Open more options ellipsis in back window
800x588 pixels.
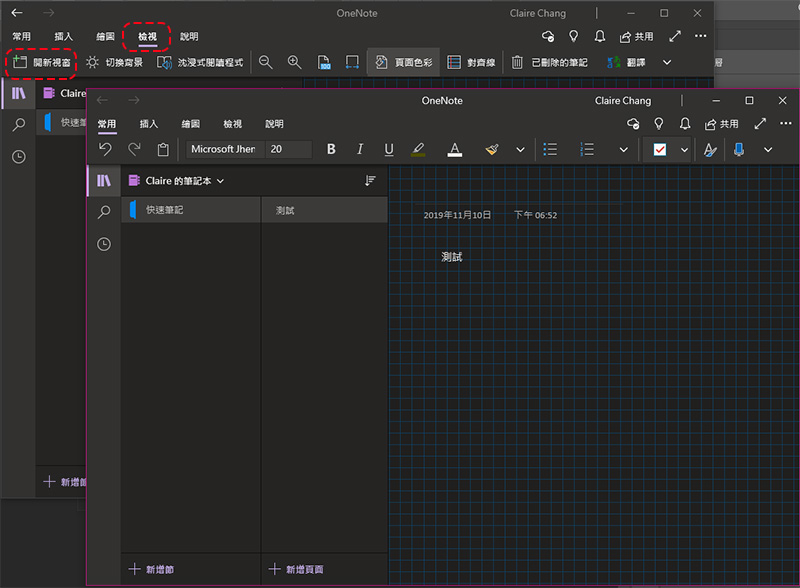pyautogui.click(x=701, y=36)
